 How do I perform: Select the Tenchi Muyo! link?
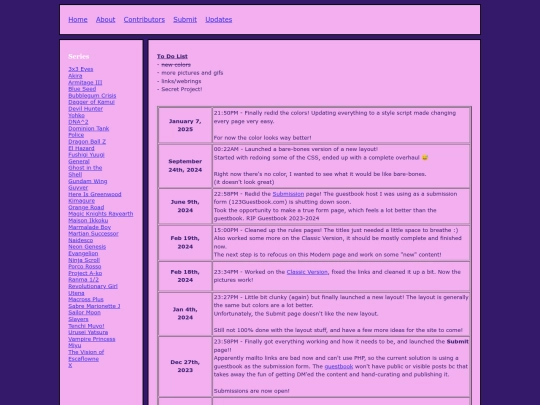coord(86,326)
